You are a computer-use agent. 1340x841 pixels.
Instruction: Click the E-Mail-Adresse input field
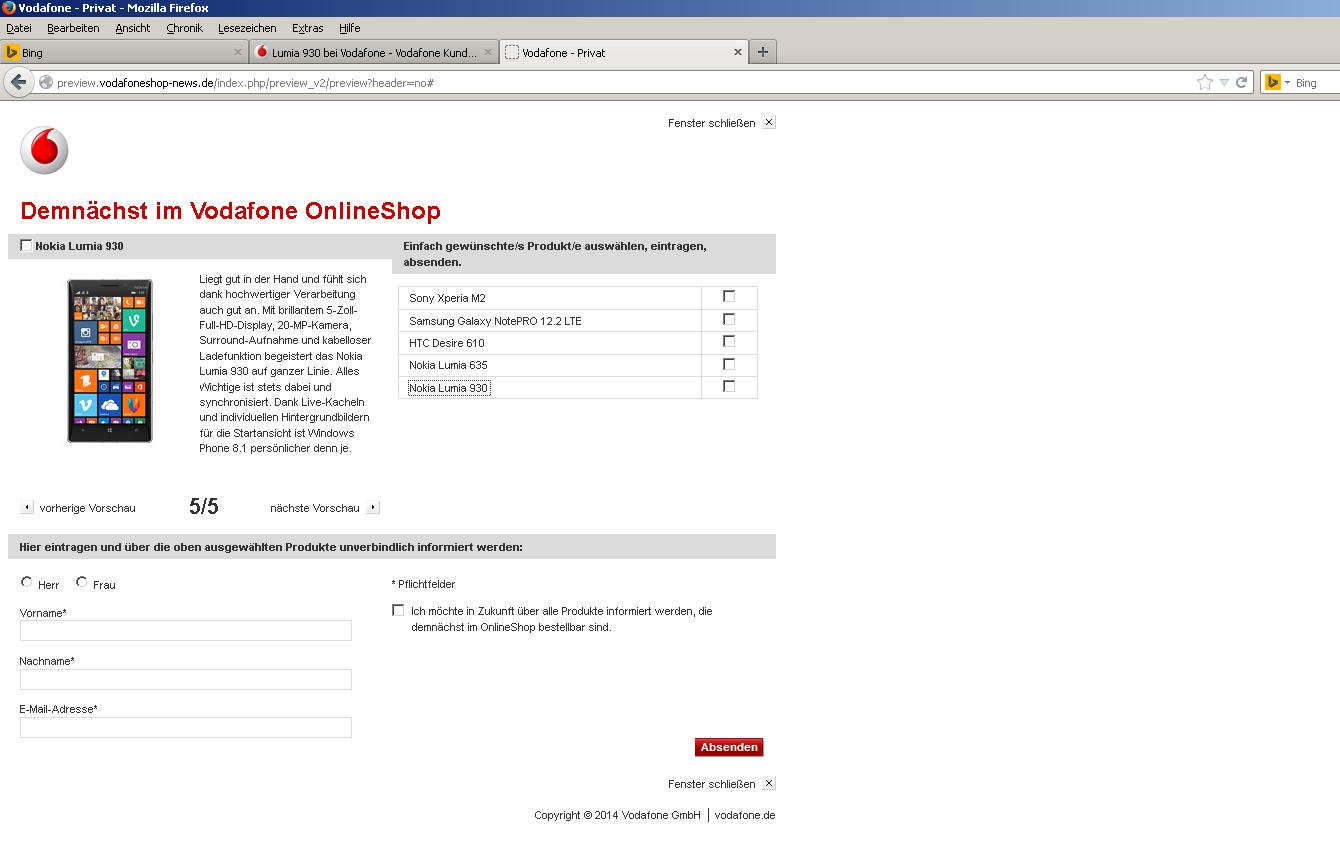pos(186,727)
